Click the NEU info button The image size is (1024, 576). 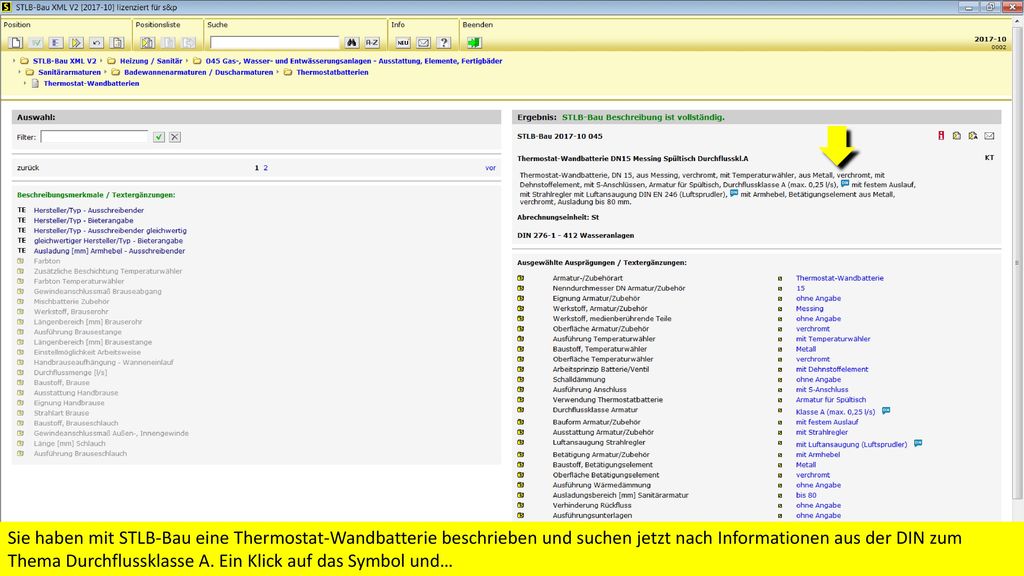403,42
